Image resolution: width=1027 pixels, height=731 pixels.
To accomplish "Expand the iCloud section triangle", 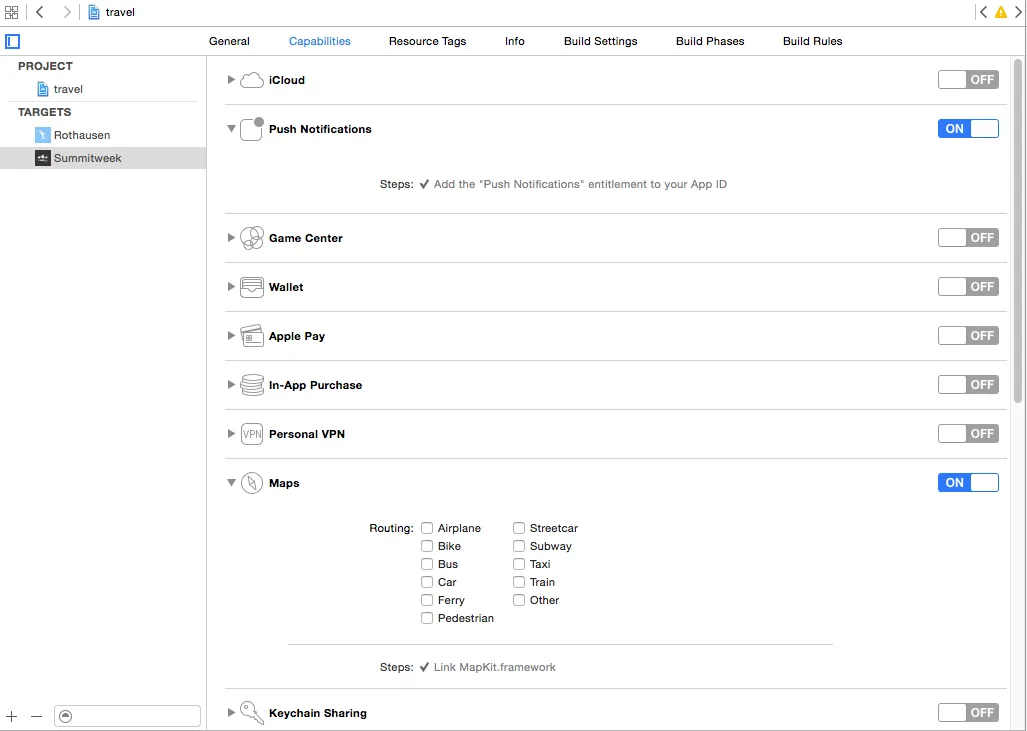I will (x=231, y=80).
